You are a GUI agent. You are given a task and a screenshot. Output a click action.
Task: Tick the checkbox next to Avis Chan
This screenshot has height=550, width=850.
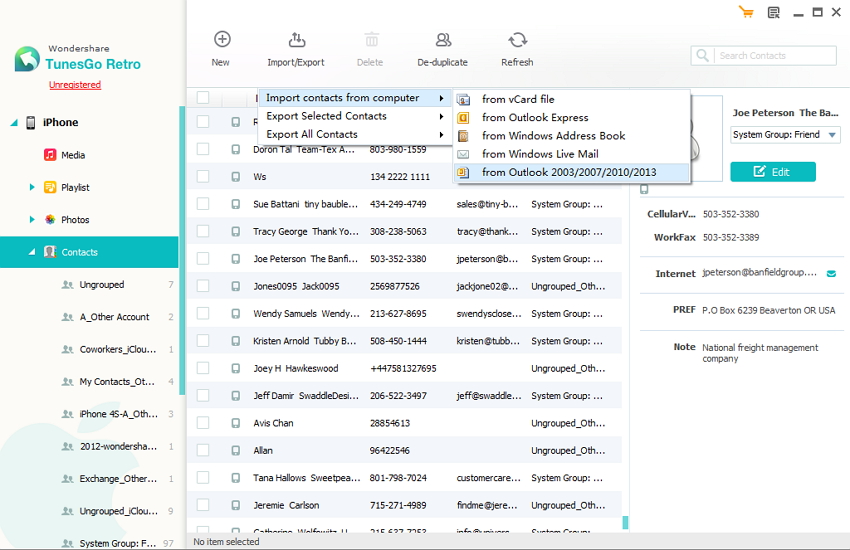point(203,423)
